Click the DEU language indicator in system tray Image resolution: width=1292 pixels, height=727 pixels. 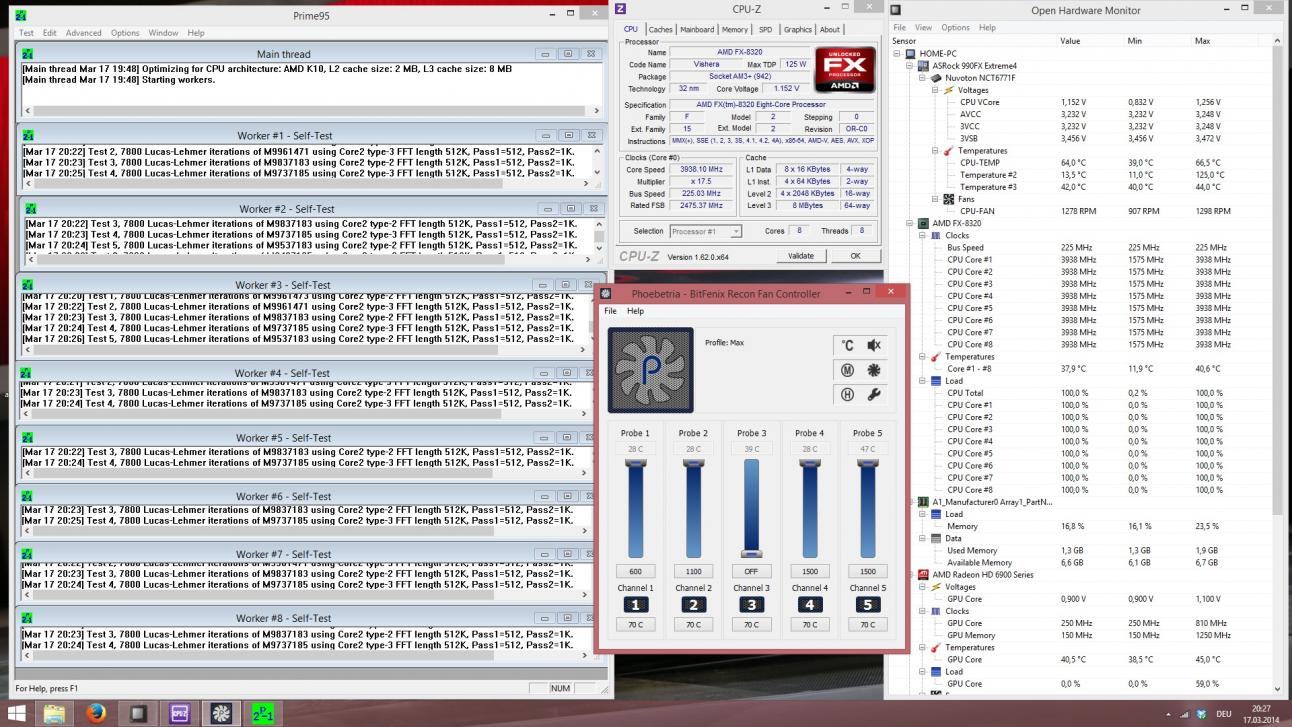pyautogui.click(x=1223, y=714)
